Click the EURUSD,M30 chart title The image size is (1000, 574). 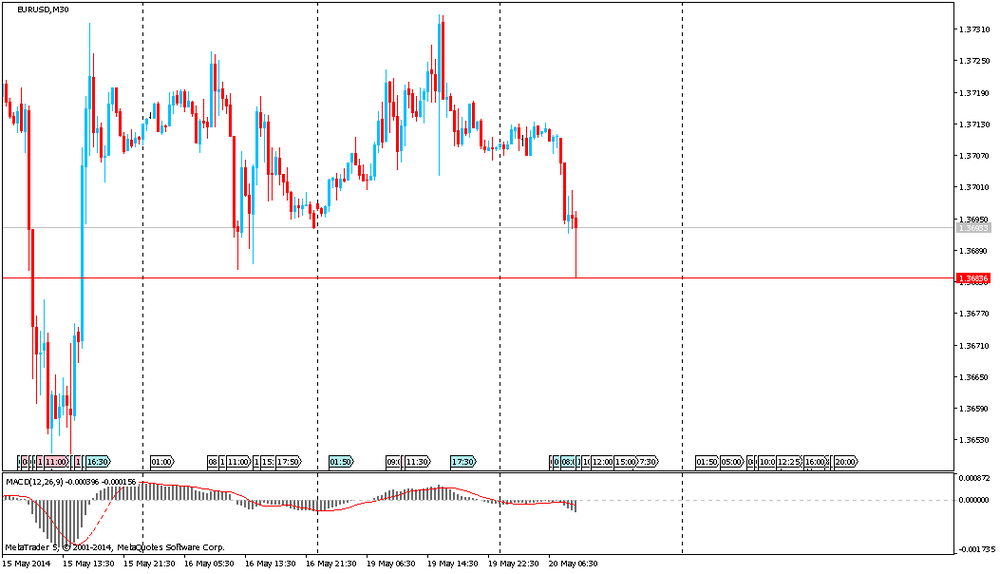(44, 10)
